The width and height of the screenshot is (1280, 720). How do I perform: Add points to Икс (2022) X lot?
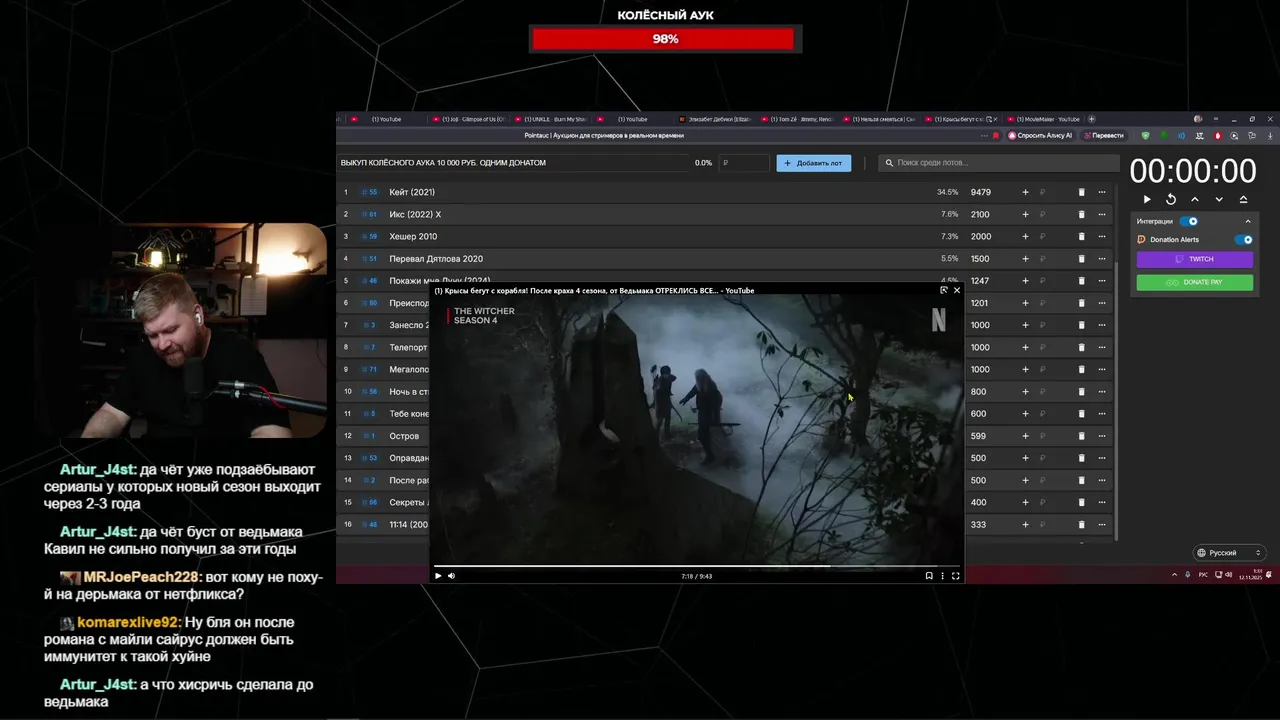pyautogui.click(x=1025, y=214)
